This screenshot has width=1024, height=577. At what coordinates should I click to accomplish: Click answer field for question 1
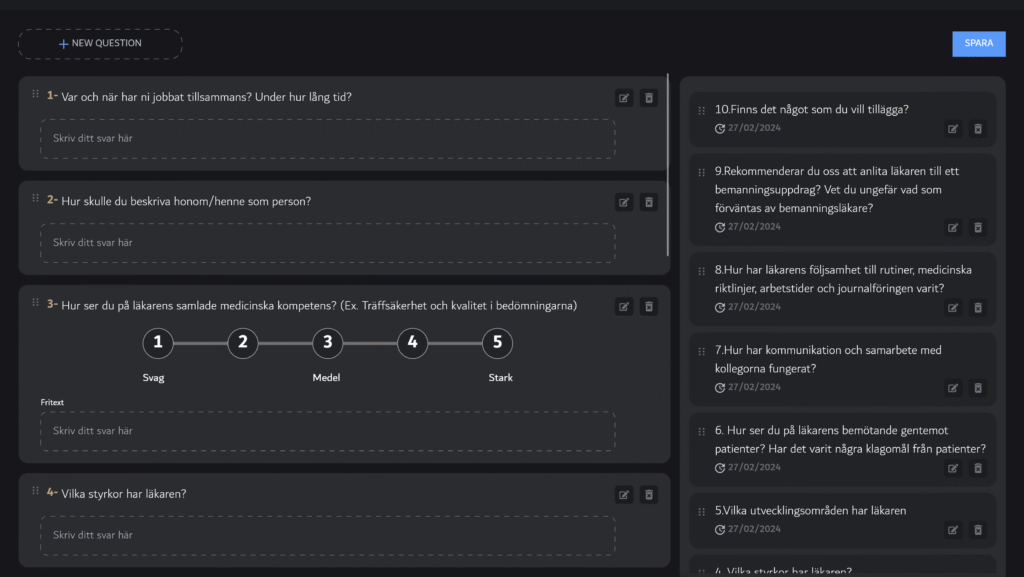tap(327, 139)
